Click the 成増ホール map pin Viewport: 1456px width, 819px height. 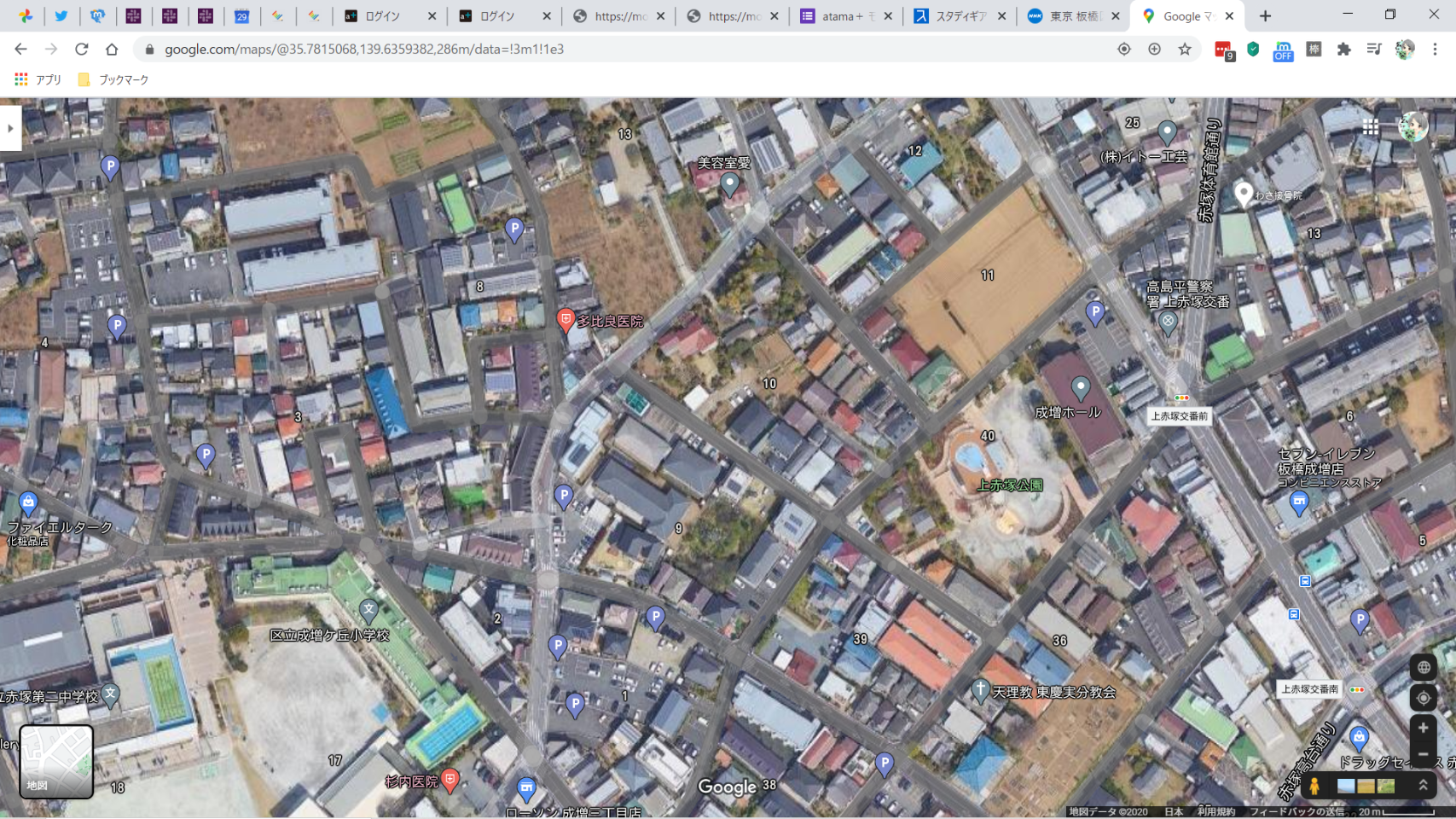(1081, 388)
